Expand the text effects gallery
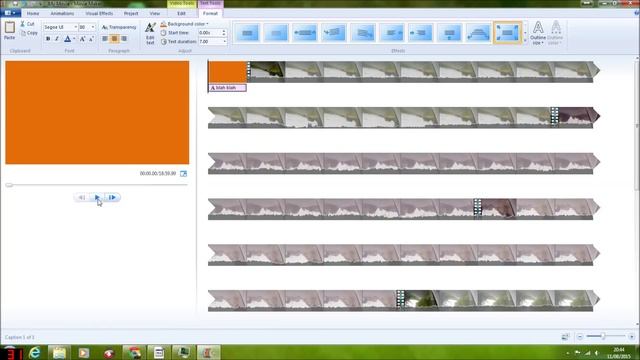 tap(525, 40)
